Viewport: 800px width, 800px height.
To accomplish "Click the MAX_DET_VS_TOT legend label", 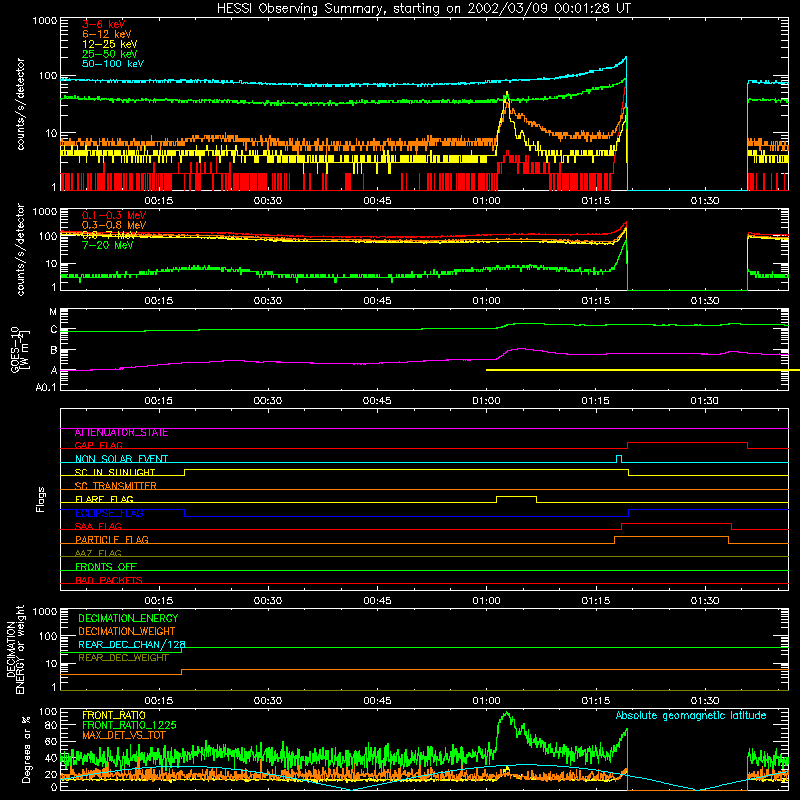I will click(123, 735).
